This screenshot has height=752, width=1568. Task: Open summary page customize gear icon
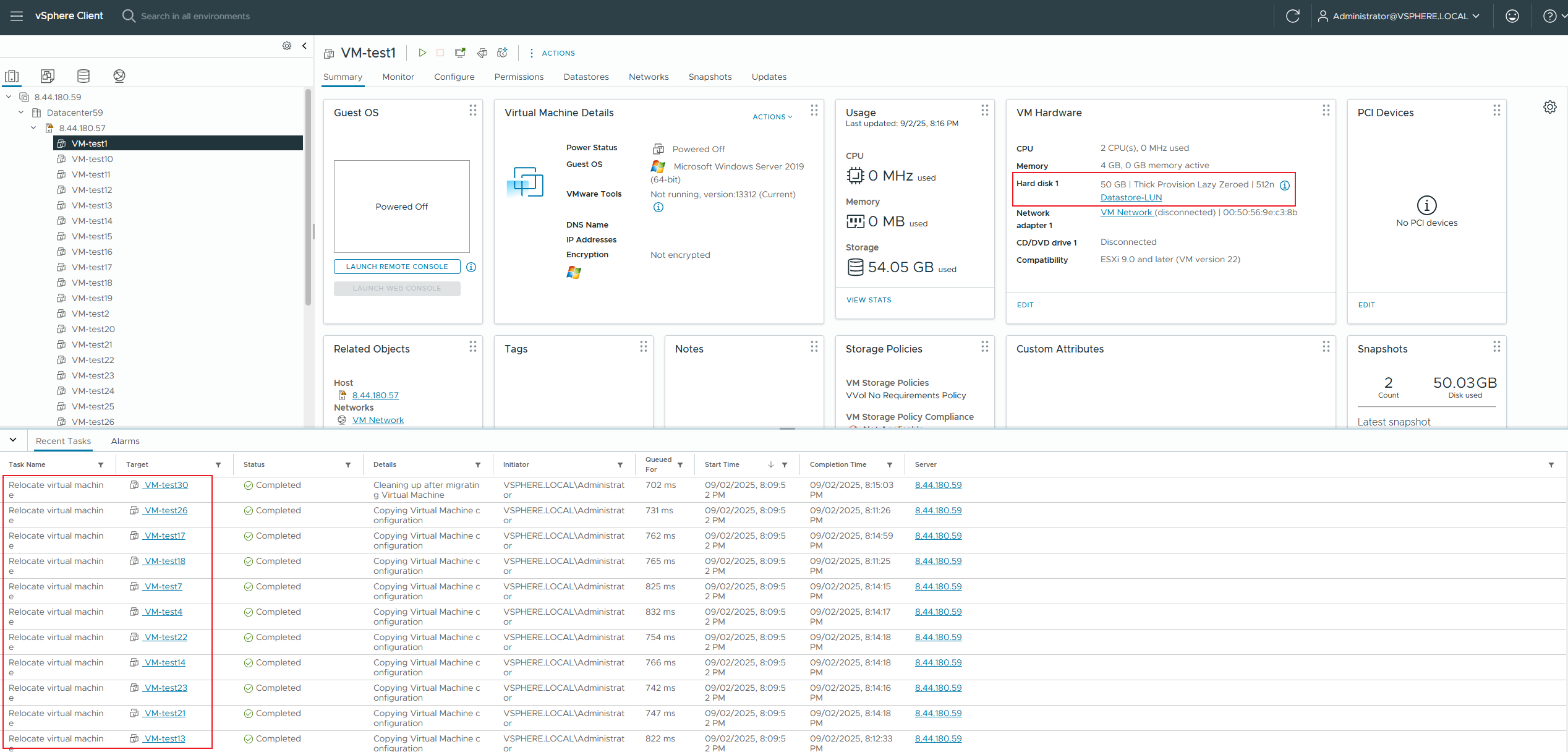pos(1550,107)
